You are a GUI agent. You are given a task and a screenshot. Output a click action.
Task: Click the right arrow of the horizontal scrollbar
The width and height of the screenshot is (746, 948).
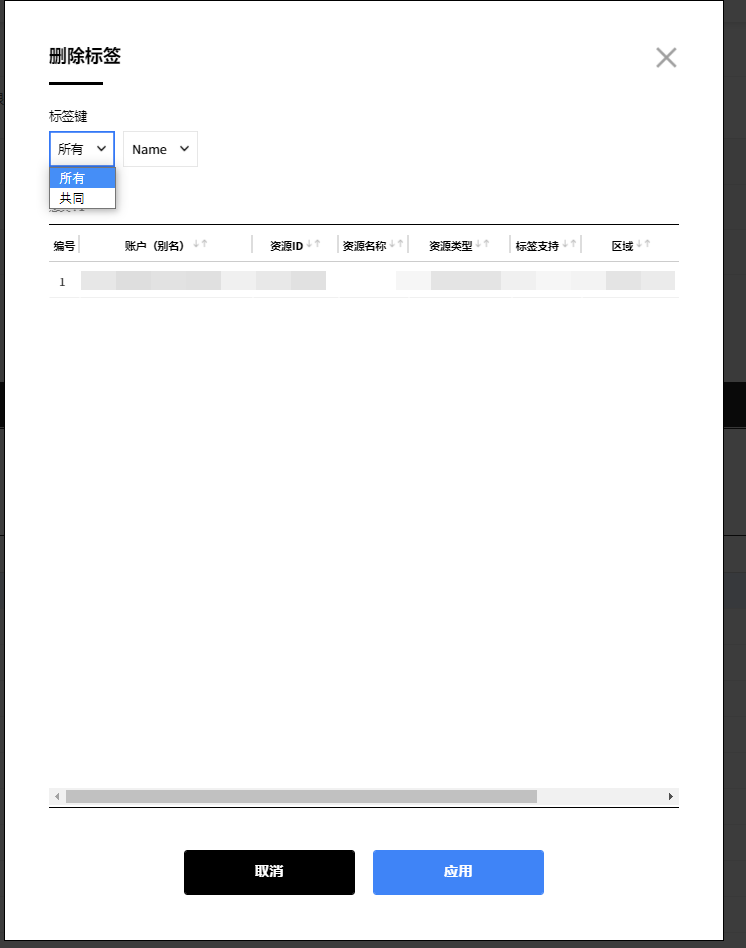671,796
